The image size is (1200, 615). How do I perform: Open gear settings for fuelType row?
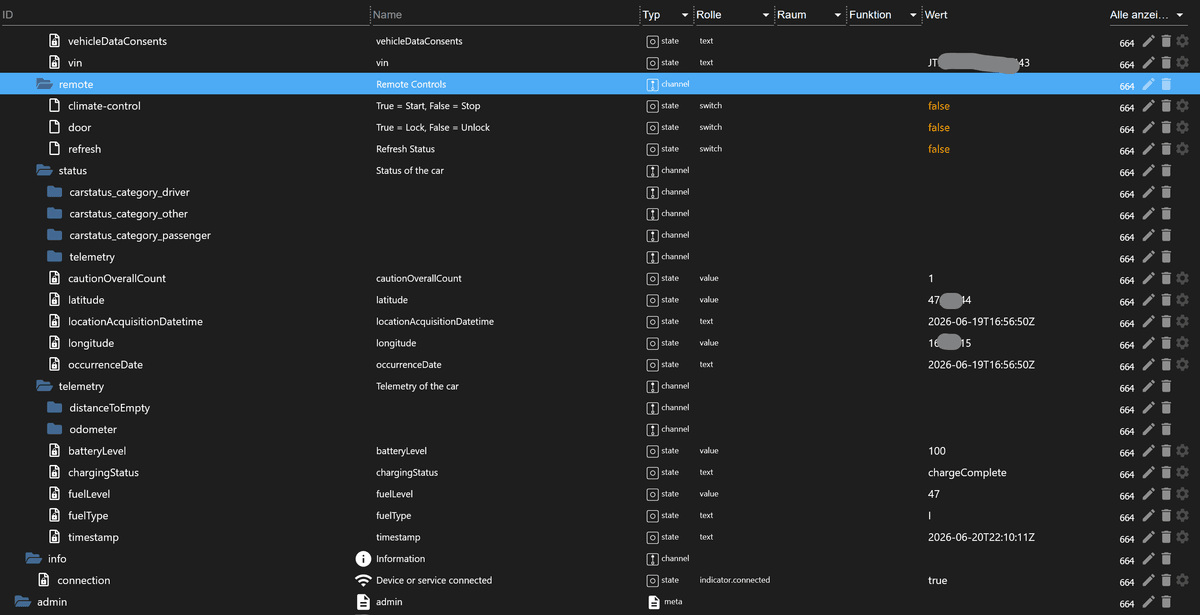1182,516
